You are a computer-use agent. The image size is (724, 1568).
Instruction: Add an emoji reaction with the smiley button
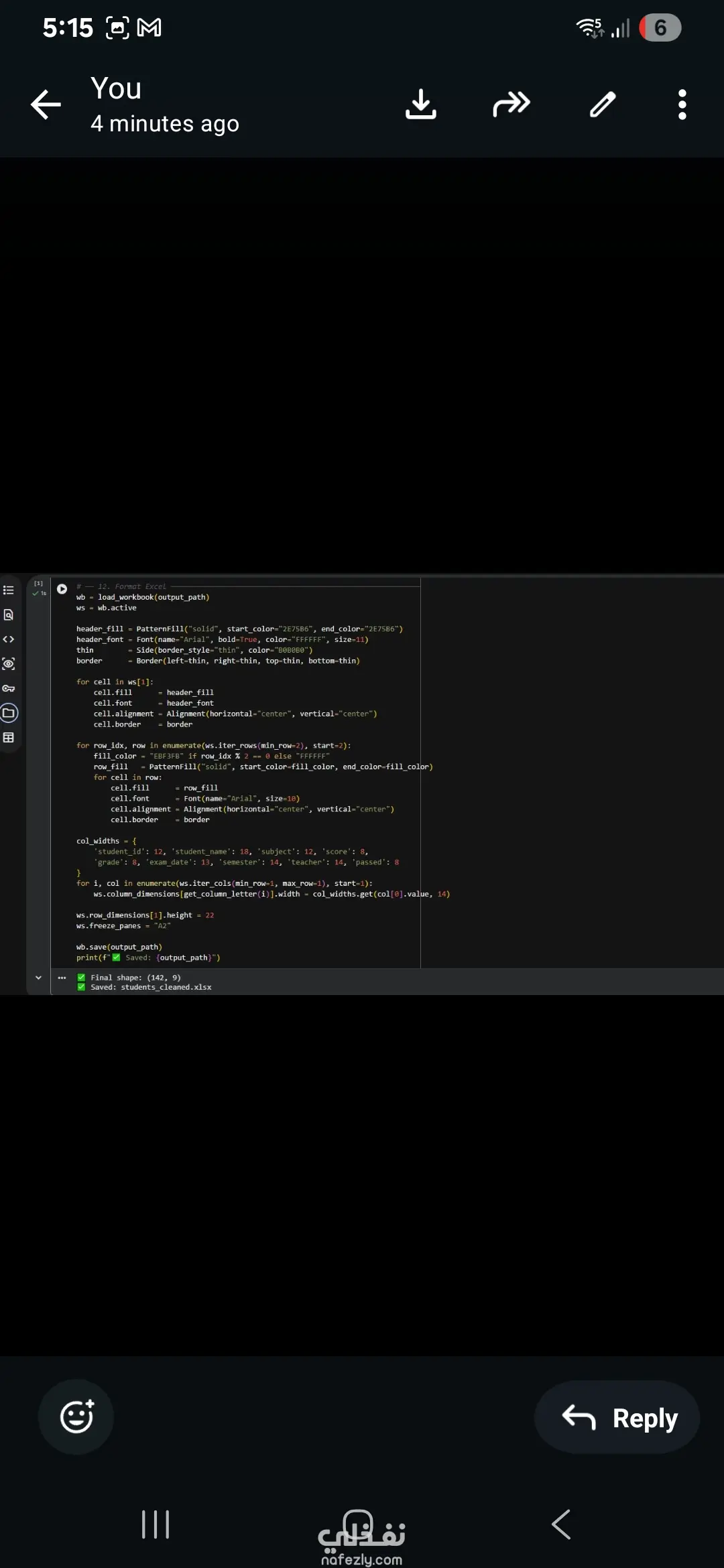76,1417
